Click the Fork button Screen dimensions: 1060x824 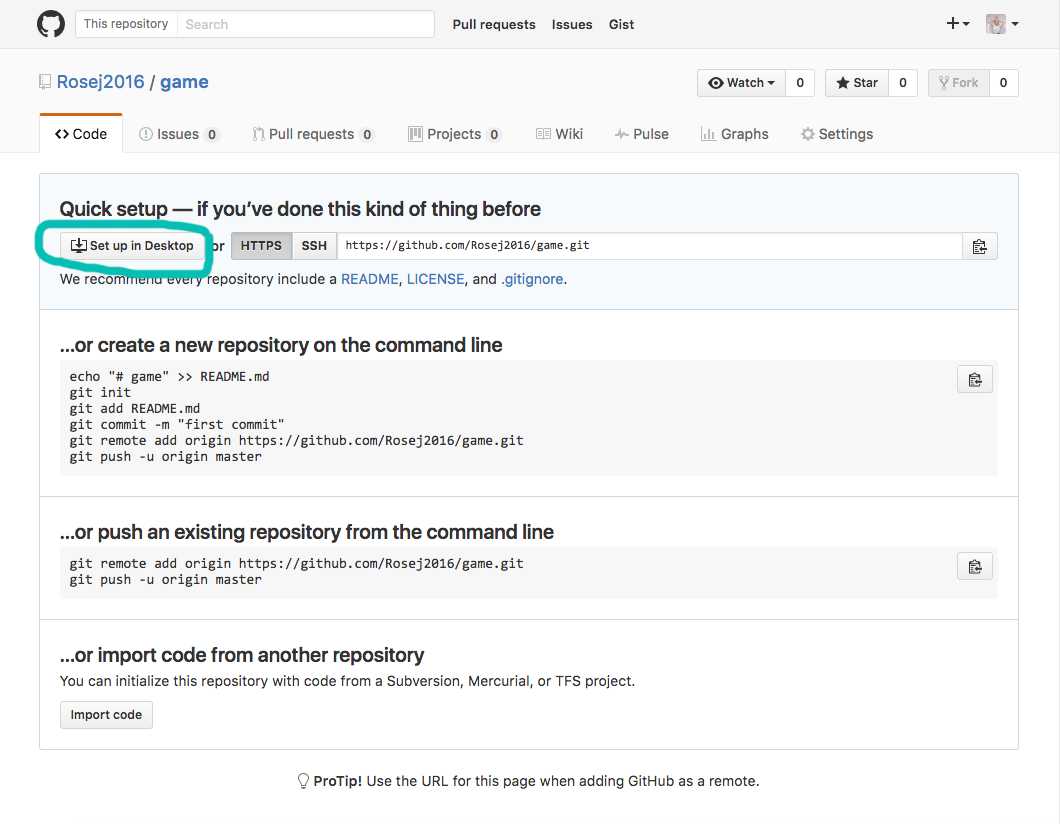click(959, 82)
